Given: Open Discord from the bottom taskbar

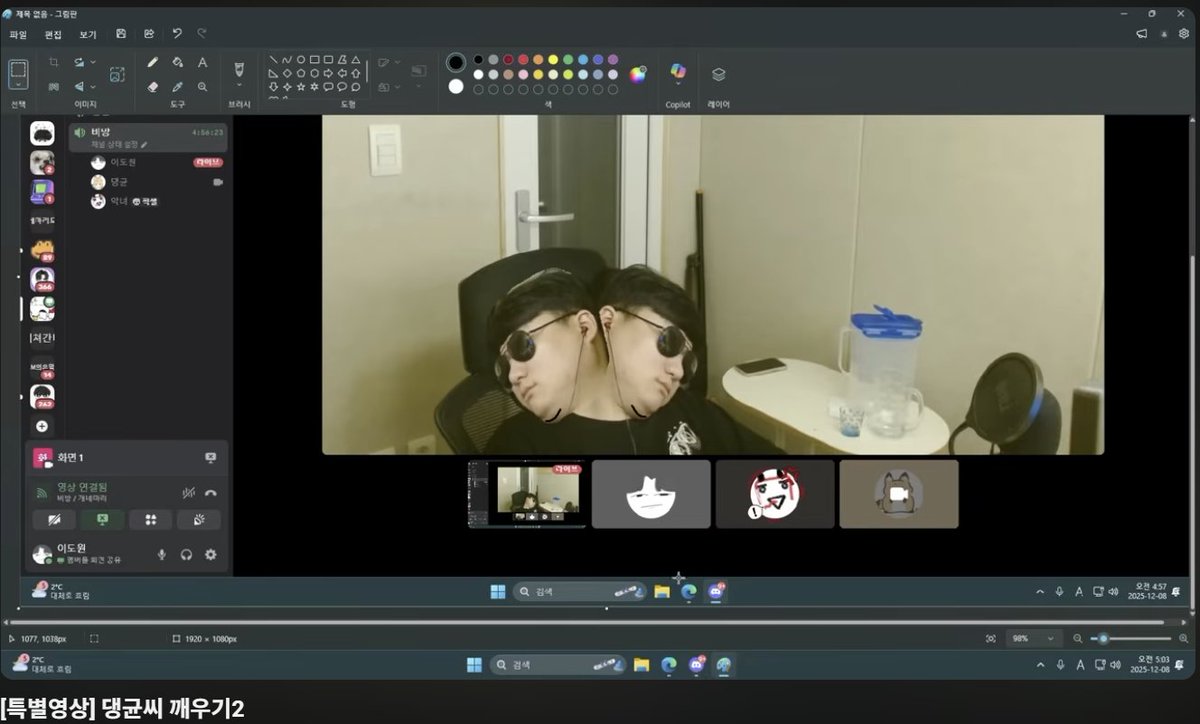Looking at the screenshot, I should pyautogui.click(x=697, y=665).
